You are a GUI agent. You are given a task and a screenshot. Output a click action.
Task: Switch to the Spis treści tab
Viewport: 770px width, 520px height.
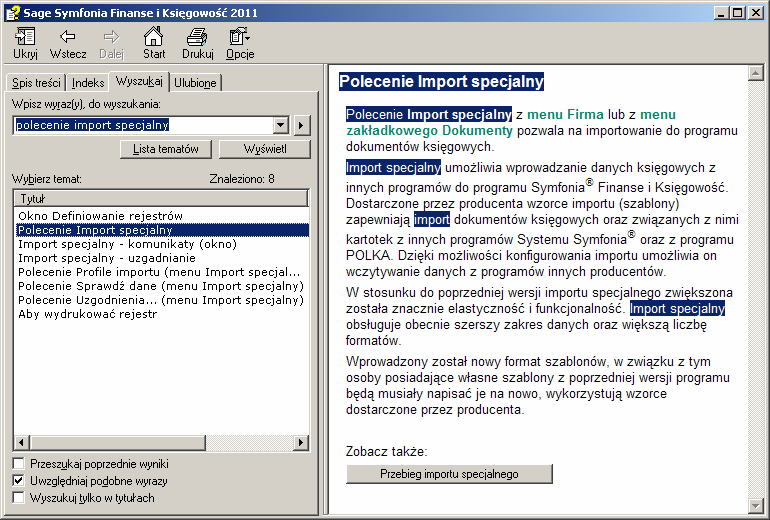tap(36, 83)
